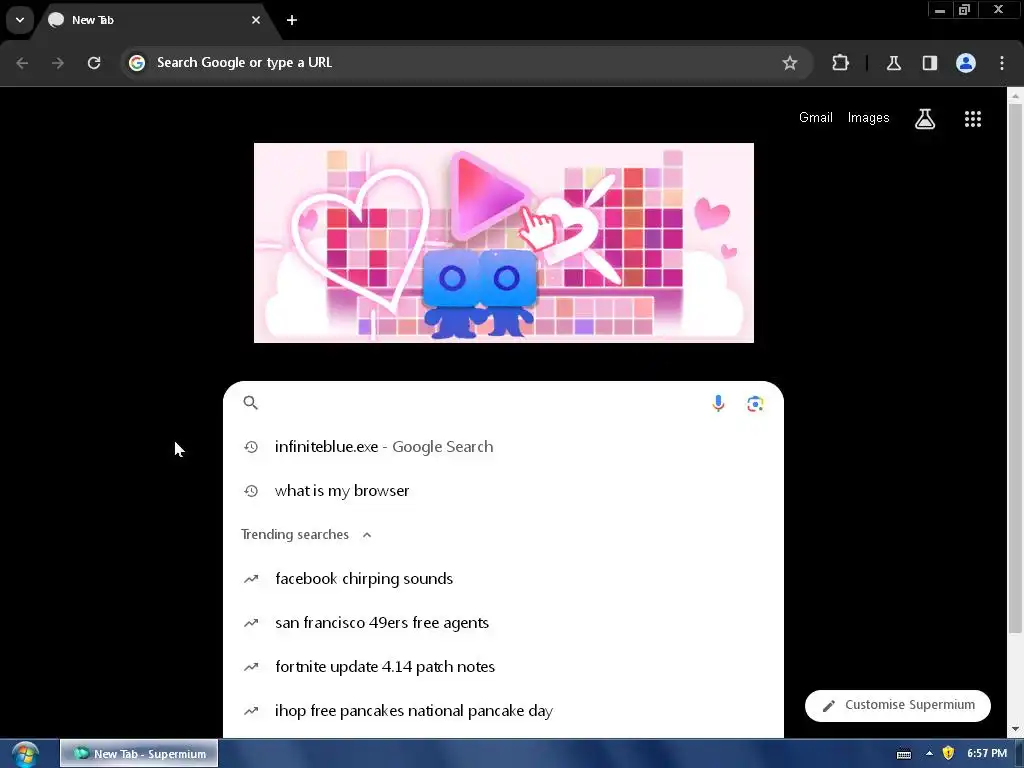Select 'facebook chirping sounds' trending search
1024x768 pixels.
pos(503,579)
